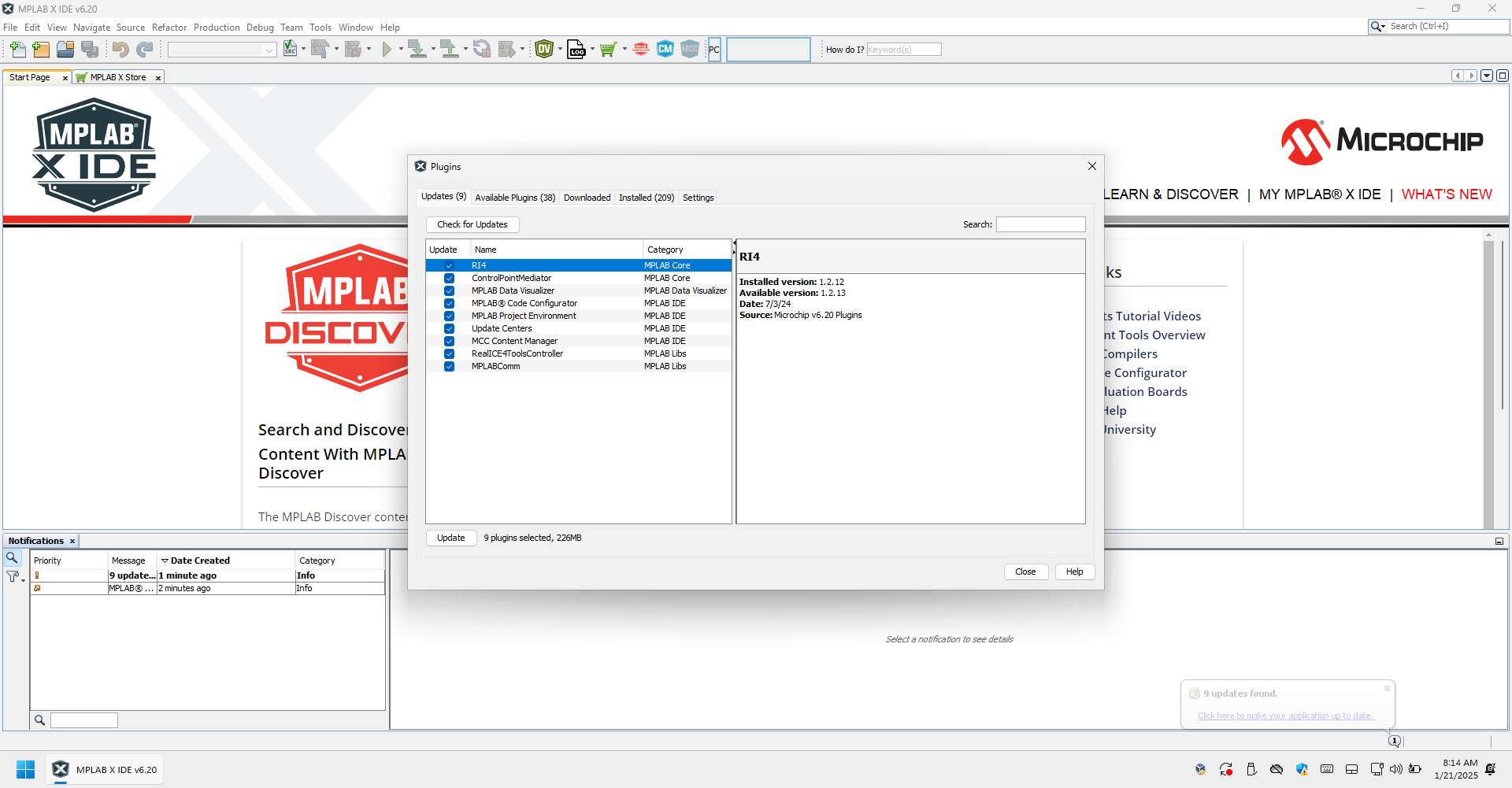The width and height of the screenshot is (1512, 788).
Task: Click the 'make your application up to date' link
Action: tap(1286, 716)
